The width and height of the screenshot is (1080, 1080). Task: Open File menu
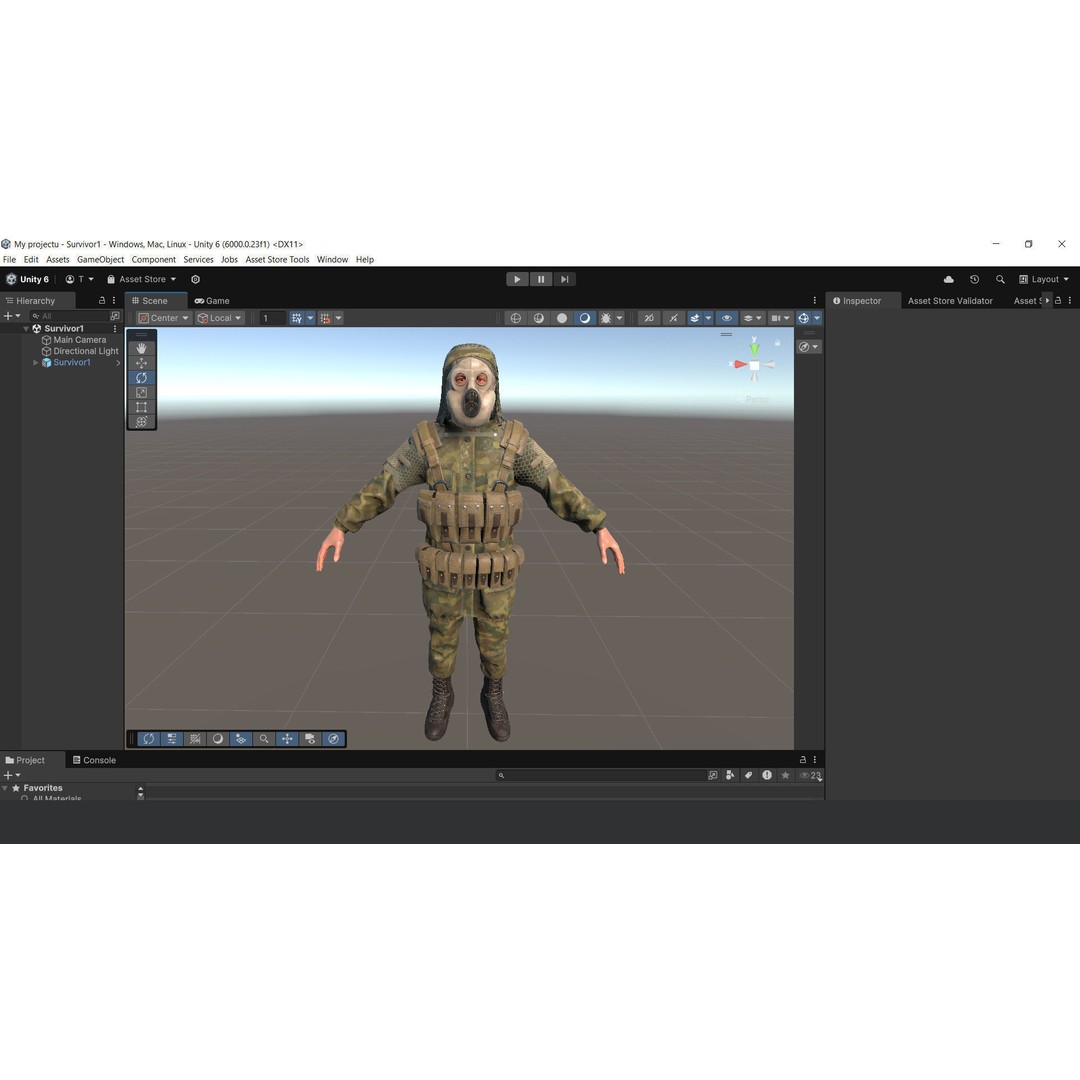tap(10, 260)
